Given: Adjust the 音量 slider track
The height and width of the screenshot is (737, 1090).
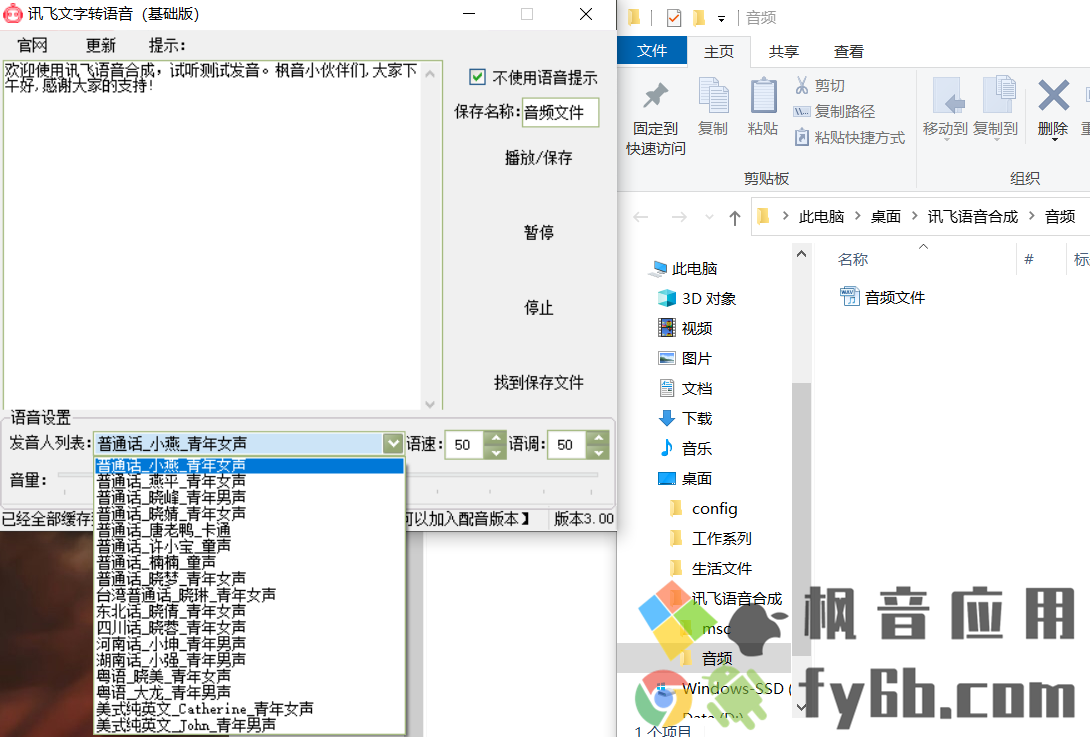Looking at the screenshot, I should (x=328, y=475).
